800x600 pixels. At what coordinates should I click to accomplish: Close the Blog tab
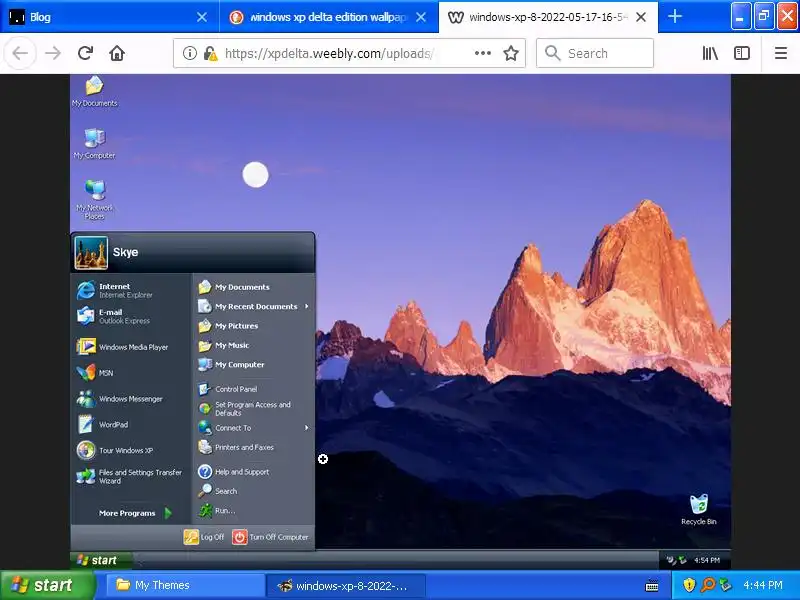[x=202, y=17]
